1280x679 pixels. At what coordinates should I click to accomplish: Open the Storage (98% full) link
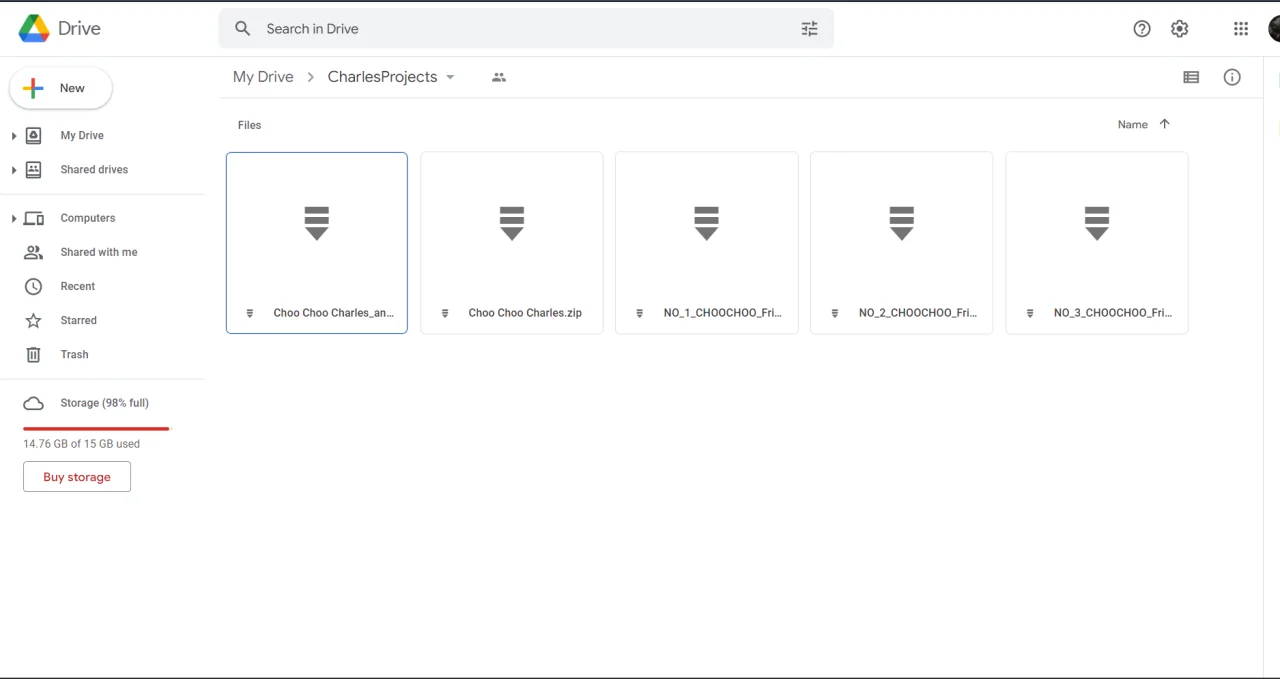coord(104,403)
